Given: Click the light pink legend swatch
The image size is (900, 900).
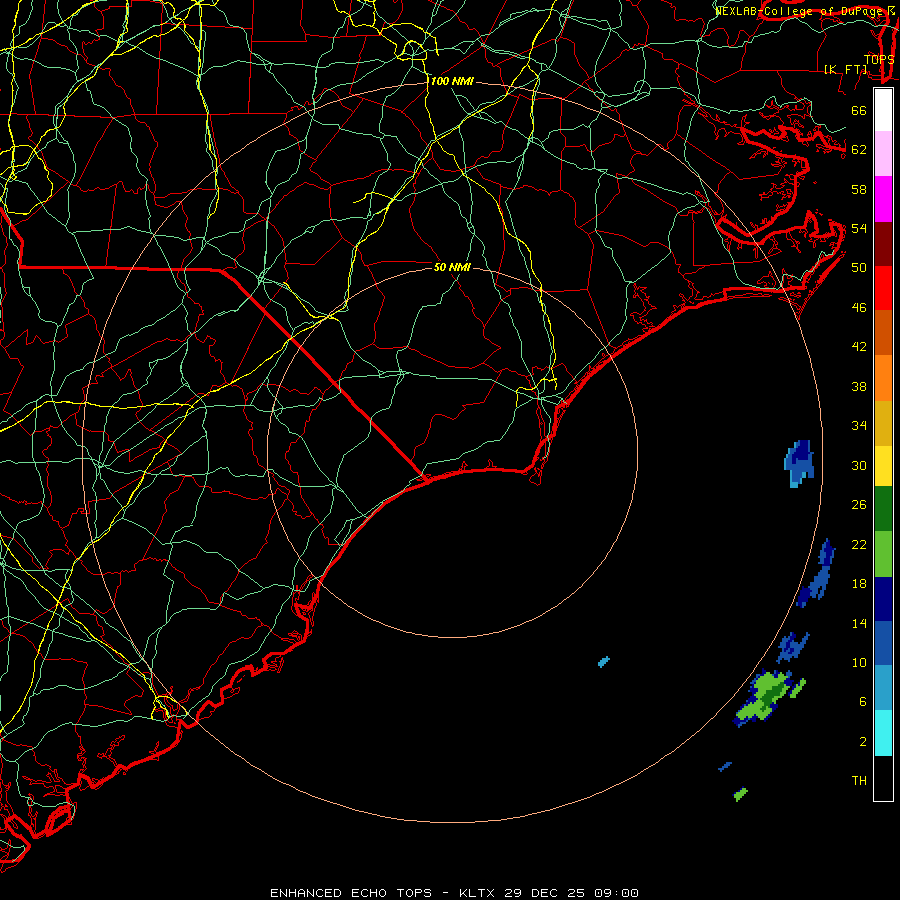Looking at the screenshot, I should [883, 153].
